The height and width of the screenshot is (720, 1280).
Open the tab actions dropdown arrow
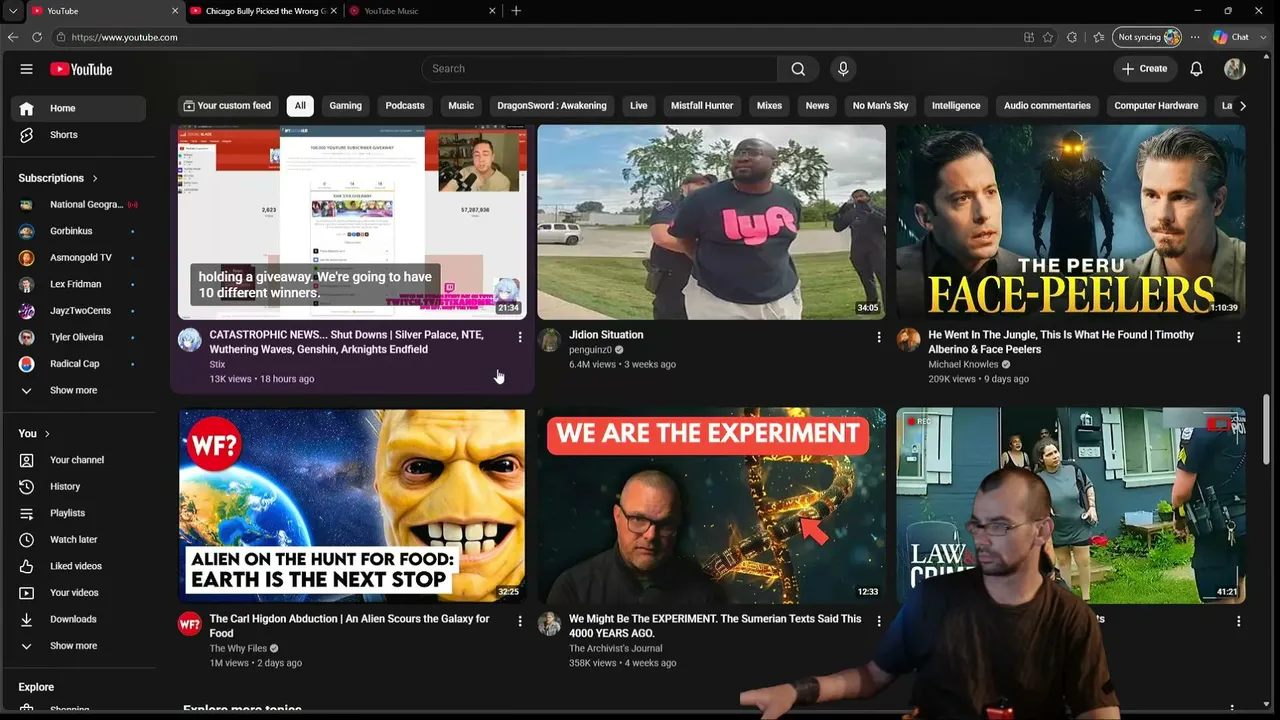coord(13,11)
